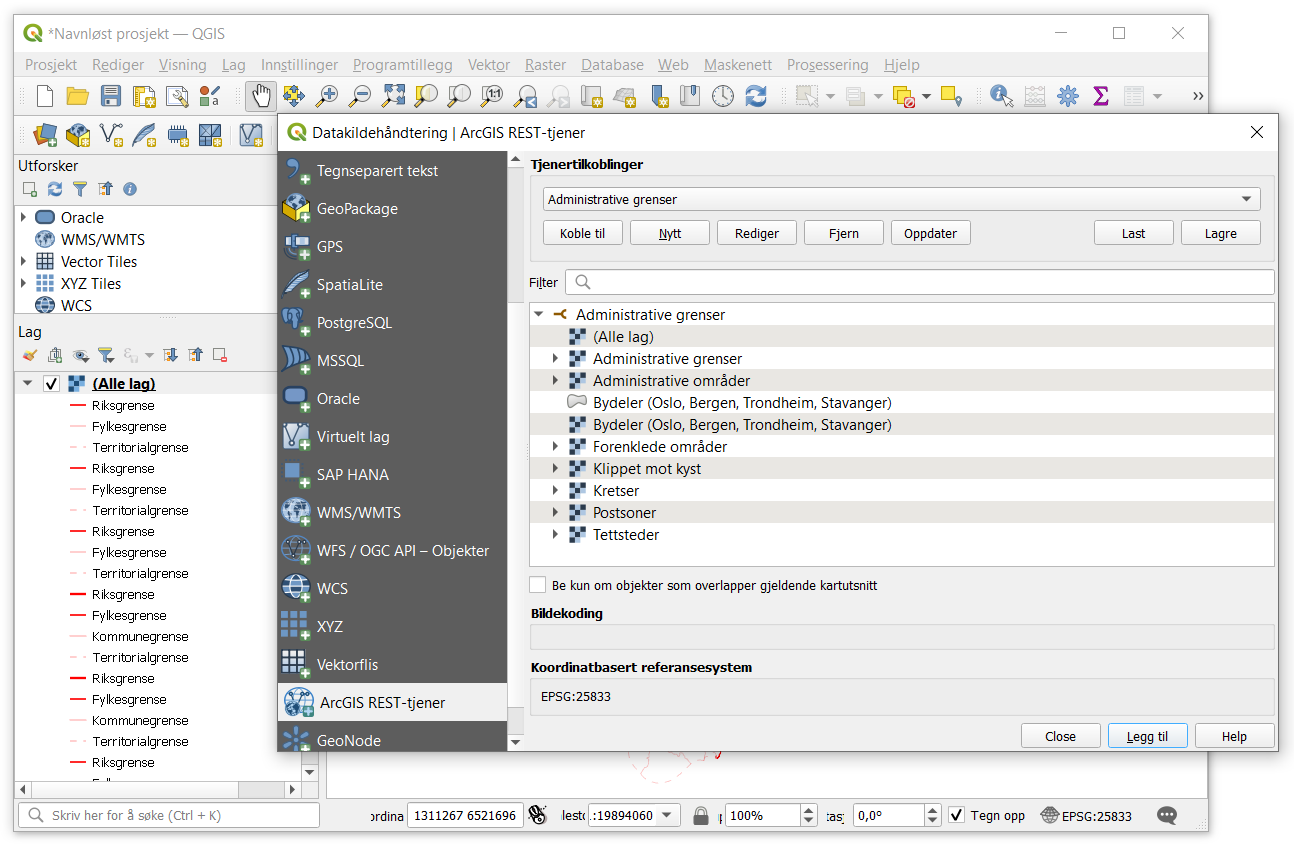Switch to the WMS/WMTS source tab
Image resolution: width=1294 pixels, height=844 pixels.
pos(392,513)
